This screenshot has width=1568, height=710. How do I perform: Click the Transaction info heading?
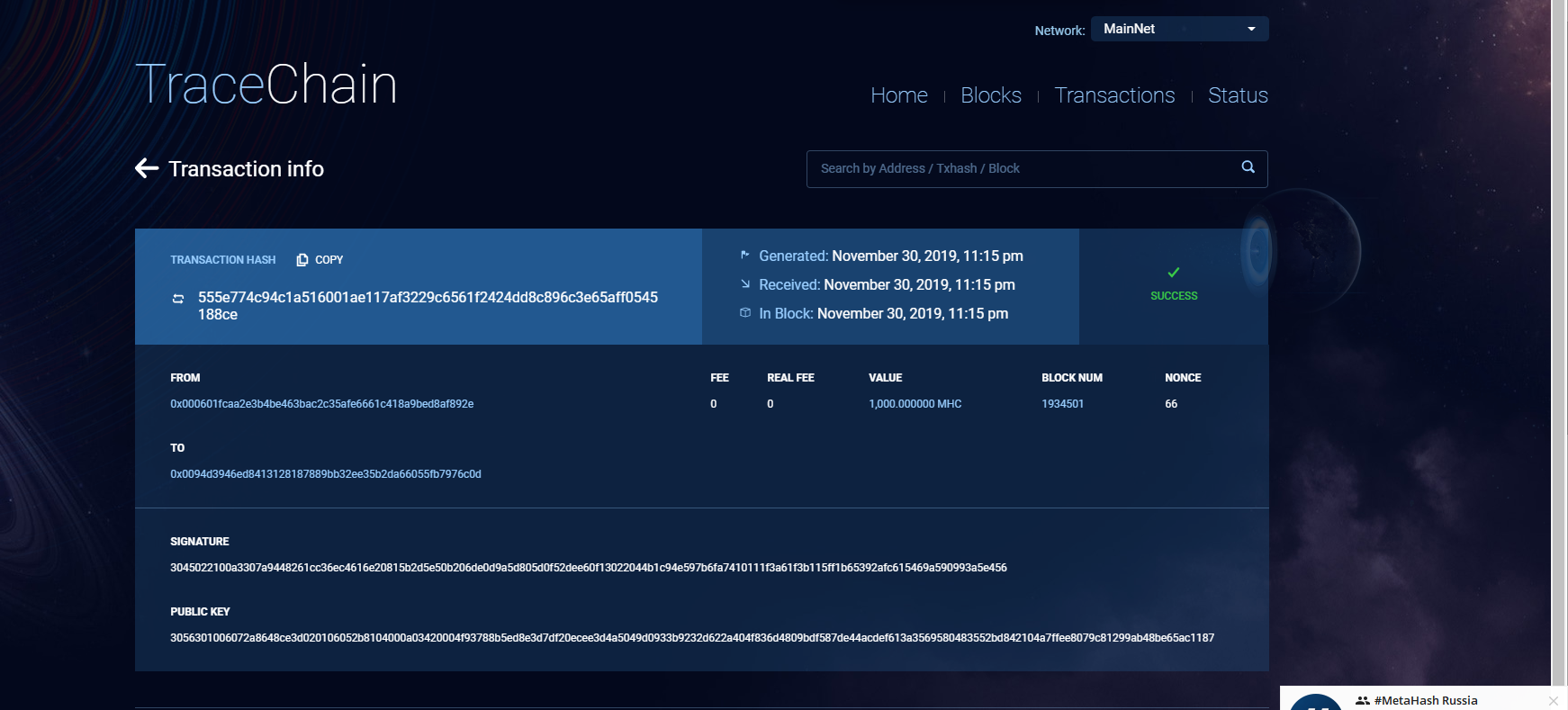pos(246,169)
